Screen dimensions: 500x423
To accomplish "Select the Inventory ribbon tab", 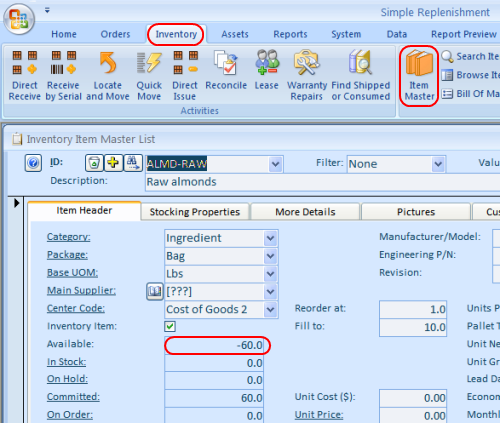I will (x=176, y=34).
